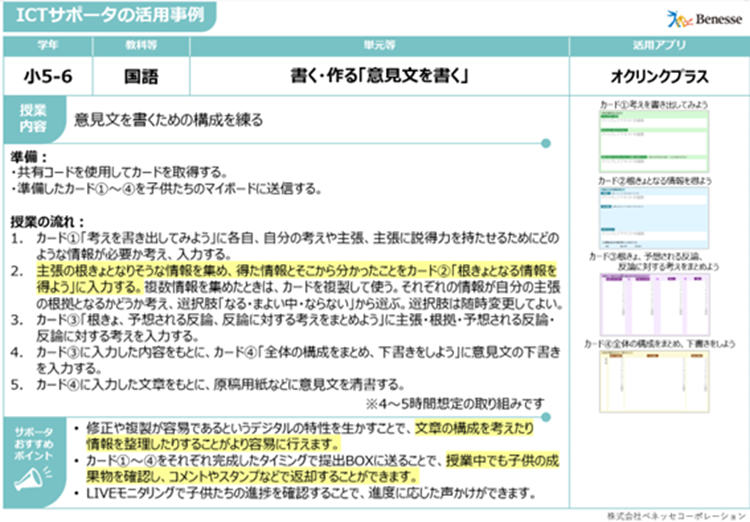Click the 授業内容 badge
The height and width of the screenshot is (522, 750).
click(33, 119)
